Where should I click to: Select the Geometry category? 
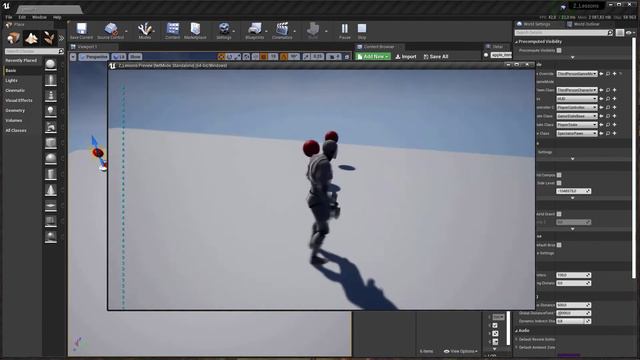tap(15, 111)
